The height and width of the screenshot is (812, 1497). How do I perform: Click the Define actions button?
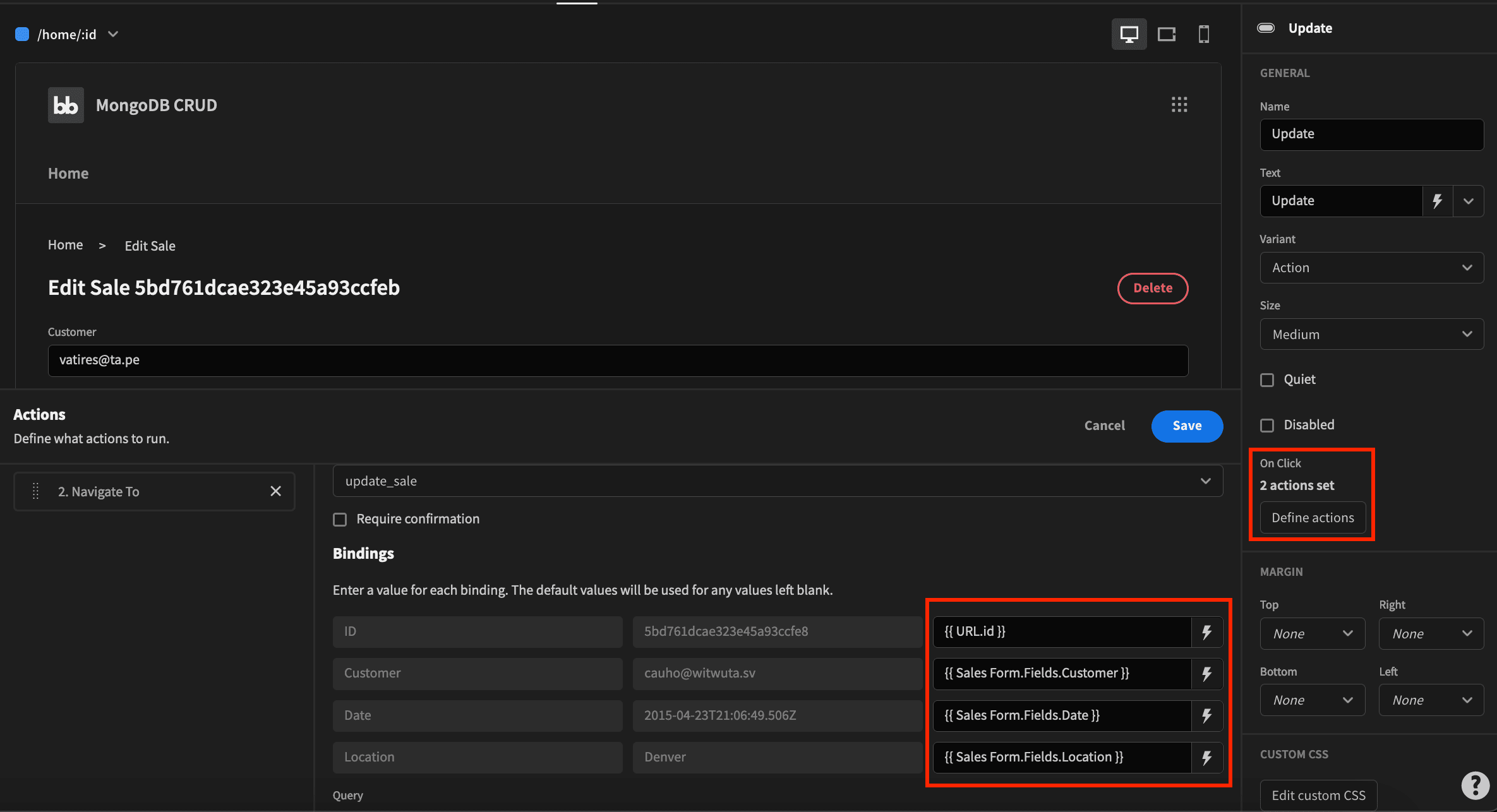[x=1313, y=518]
